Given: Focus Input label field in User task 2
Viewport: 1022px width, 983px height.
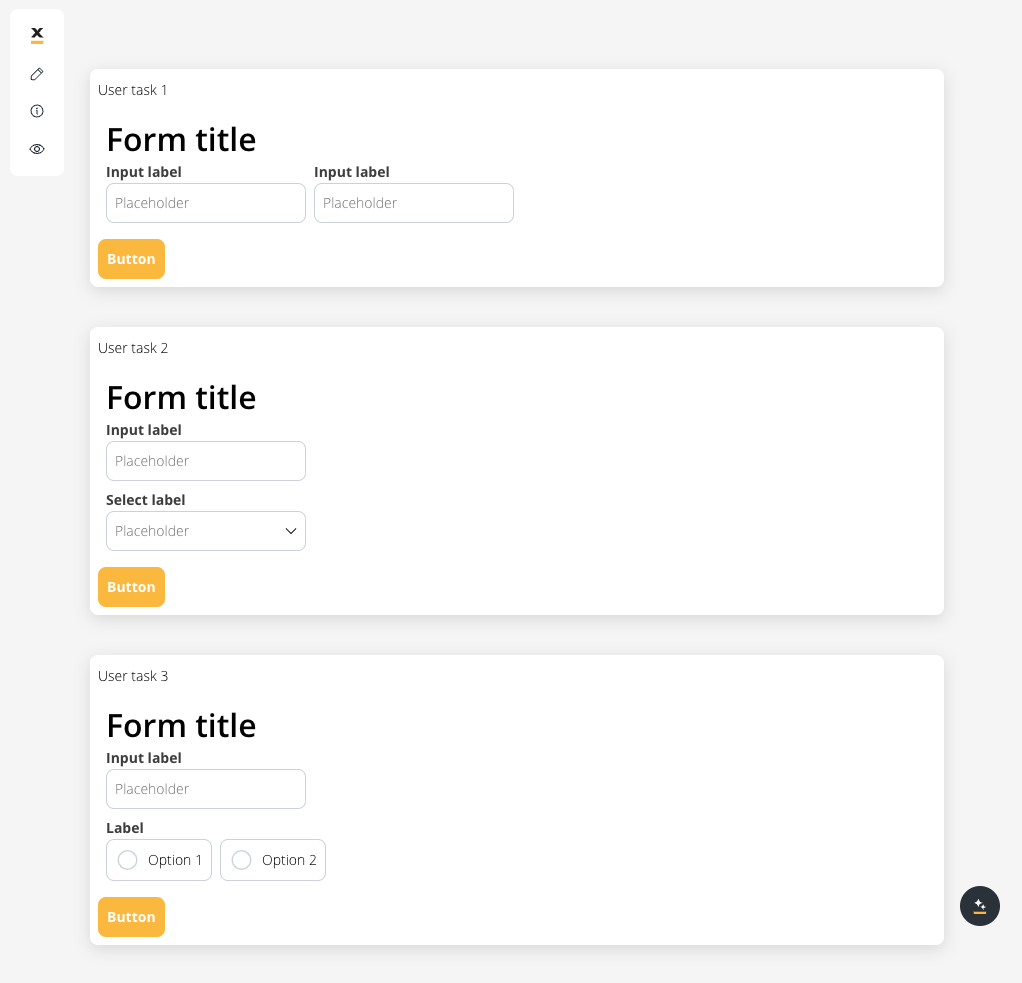Looking at the screenshot, I should click(x=206, y=461).
